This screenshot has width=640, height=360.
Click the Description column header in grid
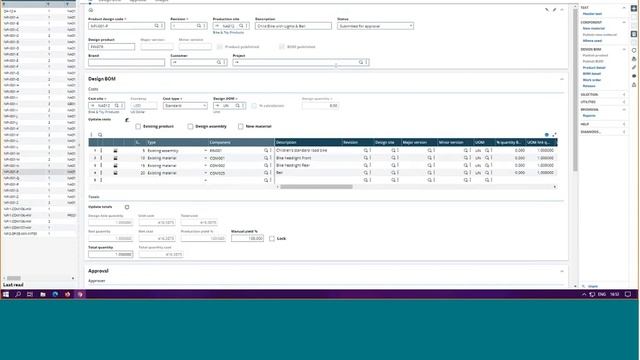pyautogui.click(x=308, y=142)
